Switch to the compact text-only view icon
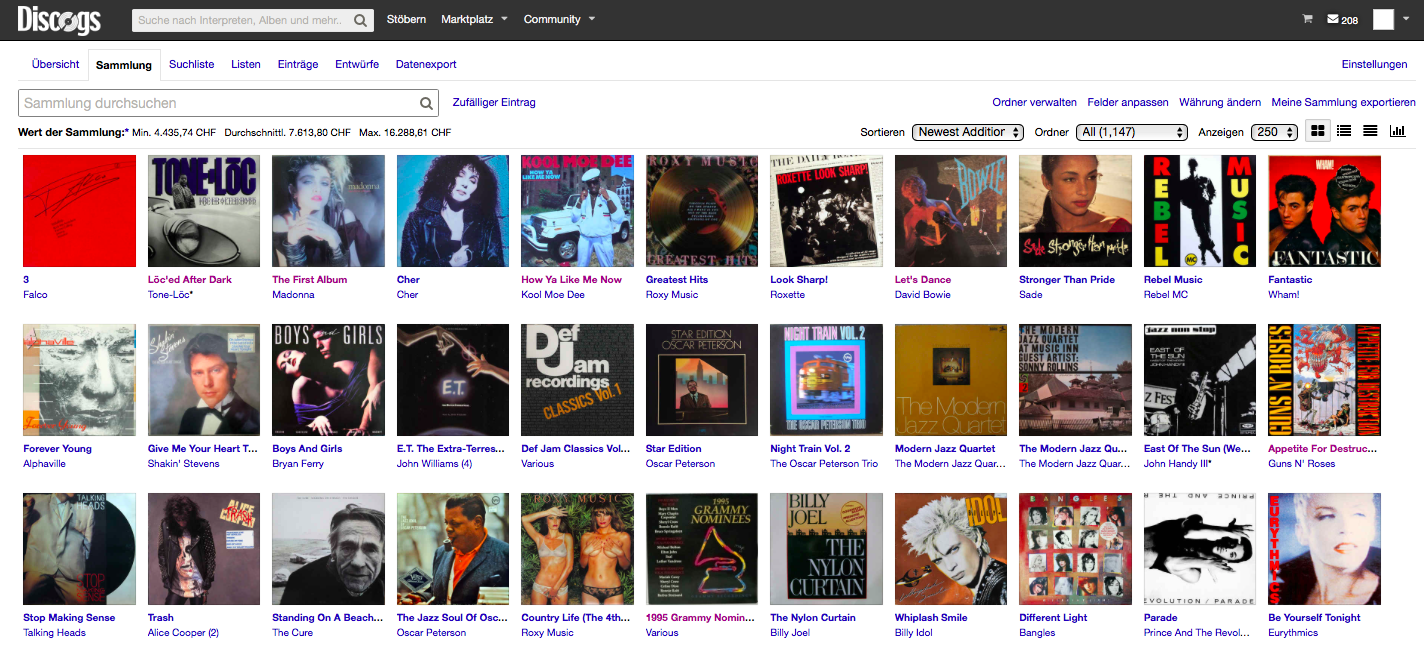The height and width of the screenshot is (650, 1424). click(x=1370, y=131)
